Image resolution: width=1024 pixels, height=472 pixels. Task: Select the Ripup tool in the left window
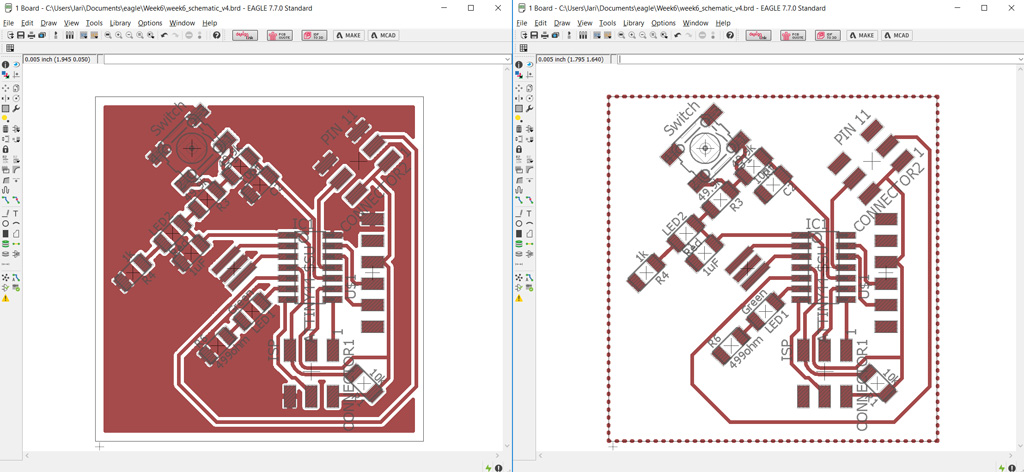(x=16, y=198)
